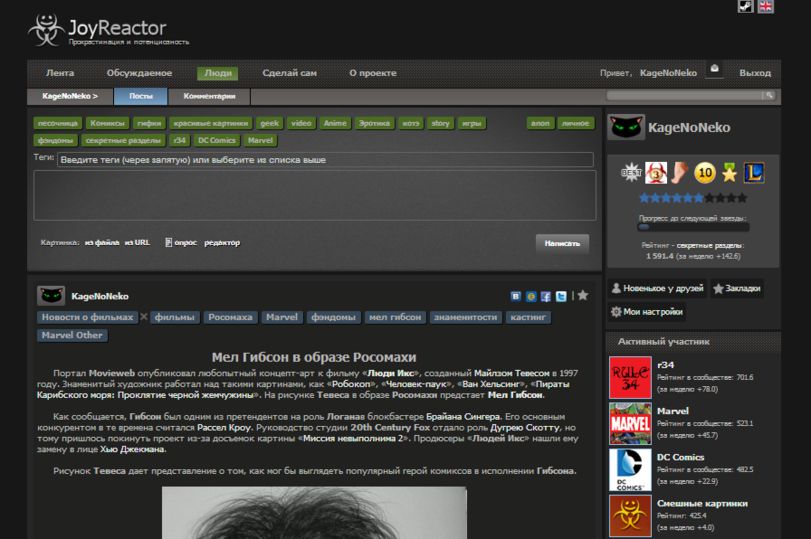
Task: Open the Обсуждаемое menu item
Action: click(x=139, y=73)
